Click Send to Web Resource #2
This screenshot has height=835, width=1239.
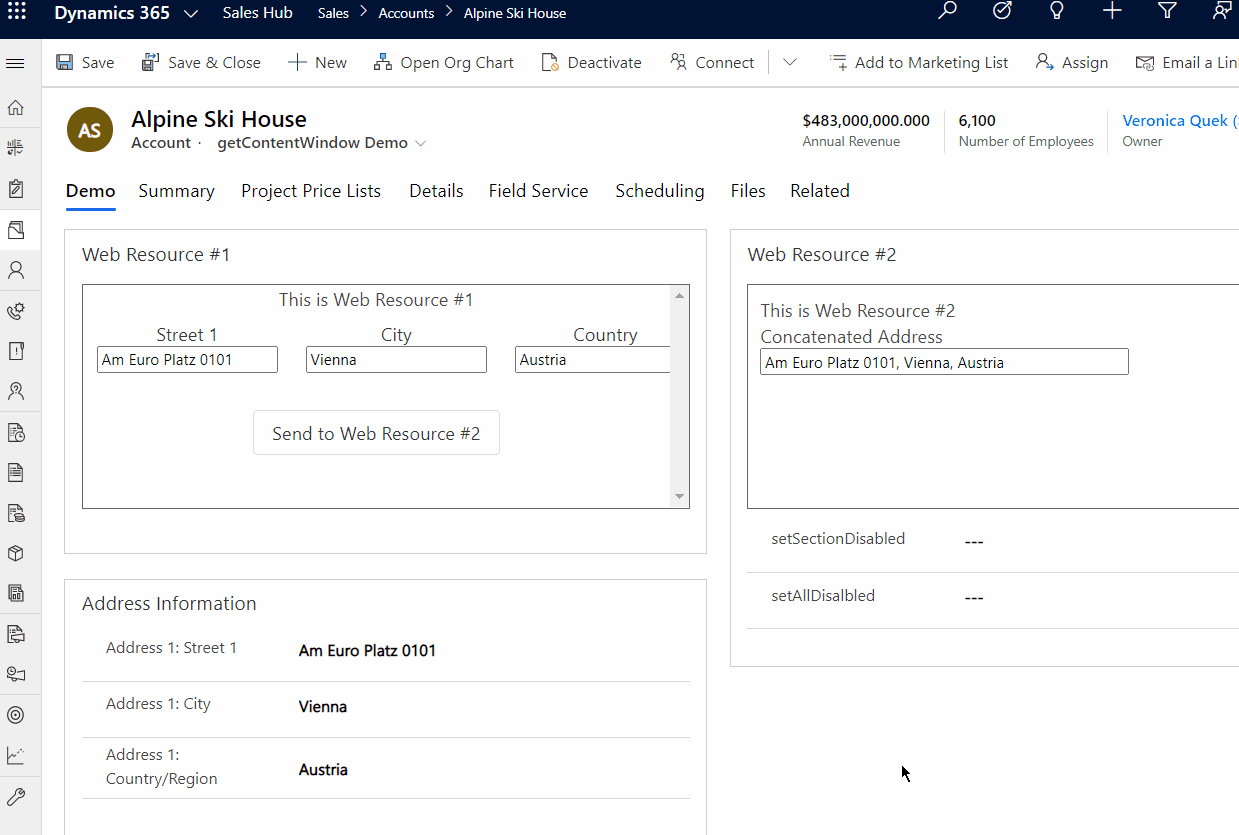[376, 432]
